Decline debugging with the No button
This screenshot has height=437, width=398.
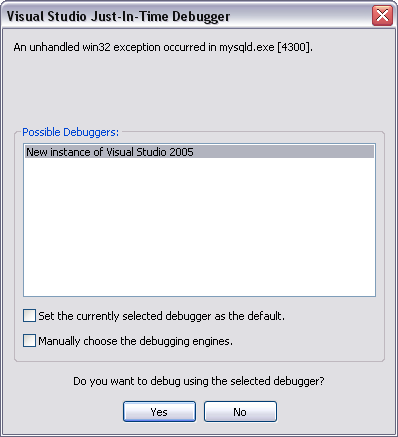[x=240, y=412]
